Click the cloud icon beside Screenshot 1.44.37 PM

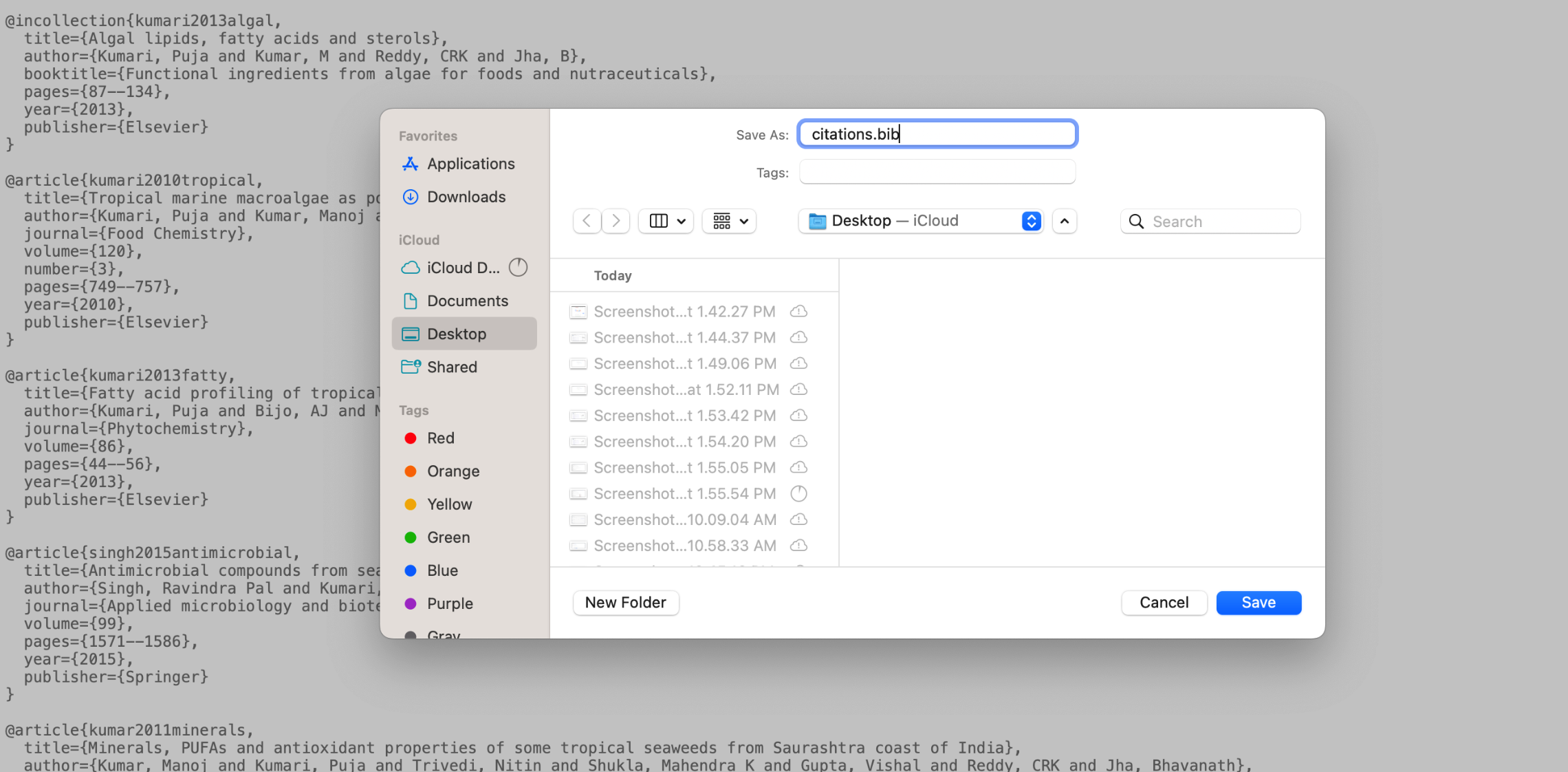(798, 338)
